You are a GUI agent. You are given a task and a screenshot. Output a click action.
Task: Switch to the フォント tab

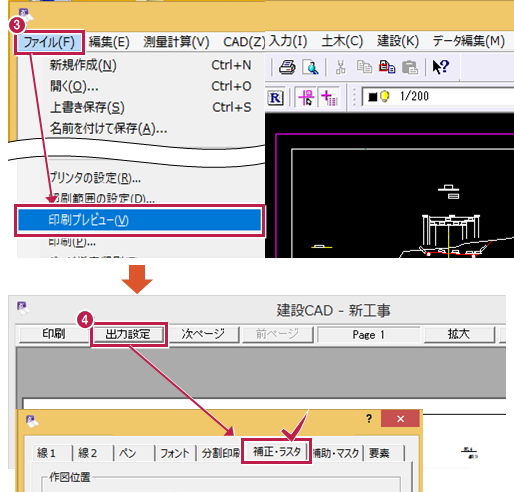click(174, 453)
